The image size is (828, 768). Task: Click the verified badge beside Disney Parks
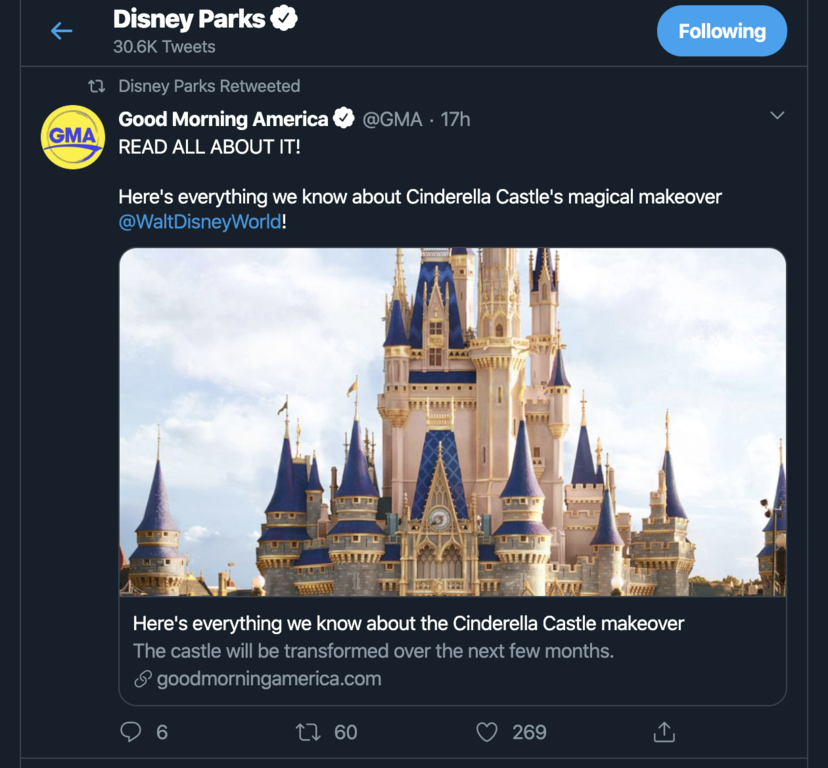[x=285, y=18]
